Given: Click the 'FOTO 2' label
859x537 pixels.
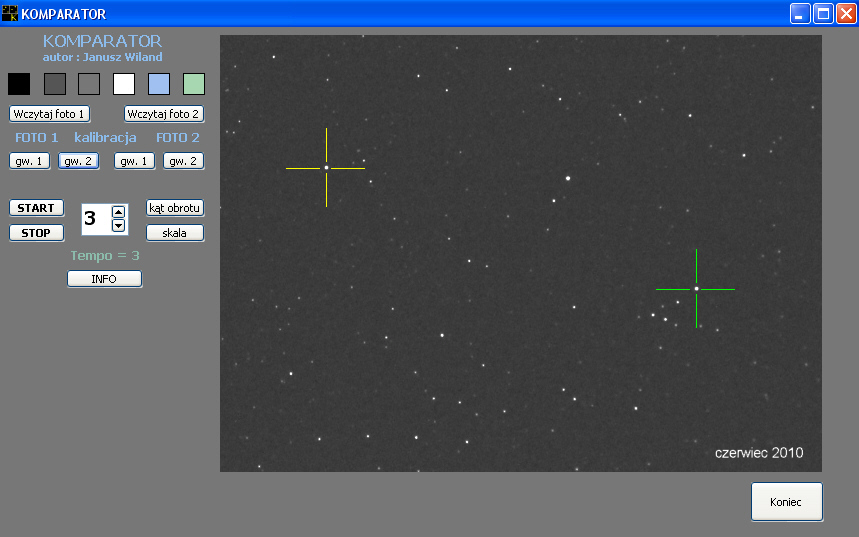Looking at the screenshot, I should click(177, 138).
